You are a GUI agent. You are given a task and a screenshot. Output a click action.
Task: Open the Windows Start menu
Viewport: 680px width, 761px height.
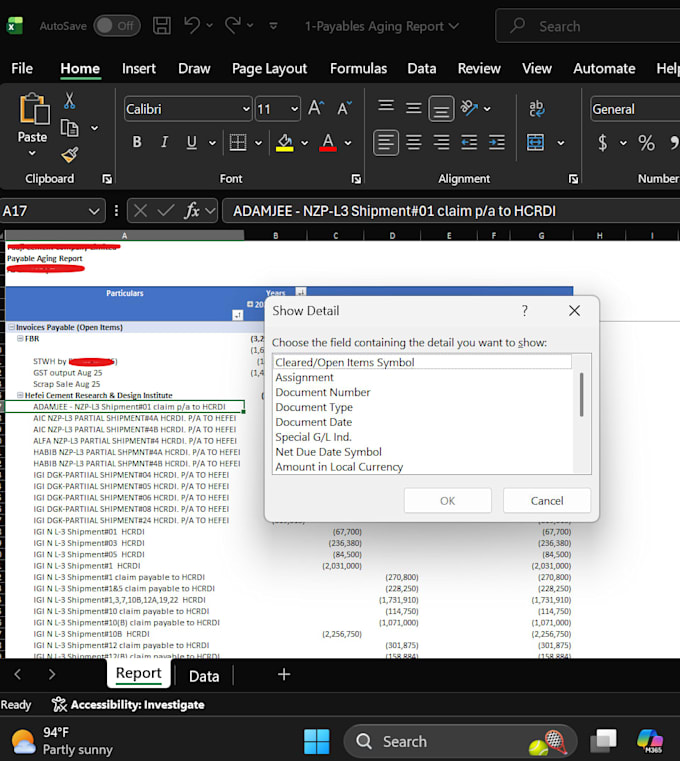316,741
